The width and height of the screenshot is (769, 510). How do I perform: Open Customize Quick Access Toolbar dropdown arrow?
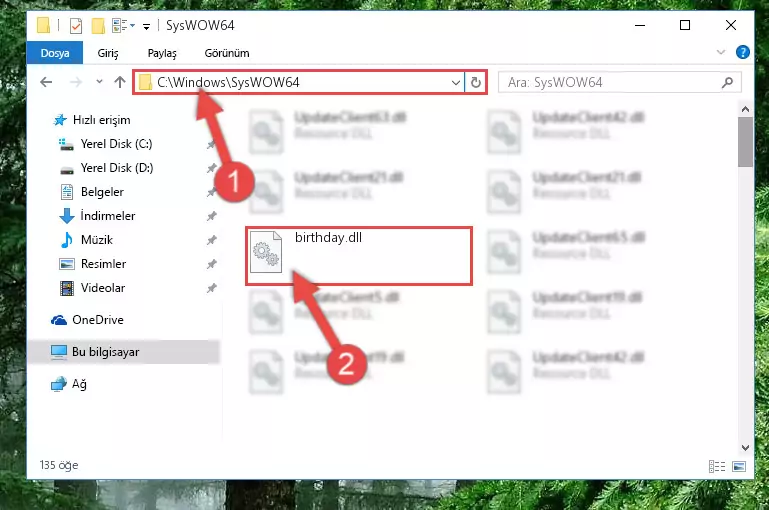point(146,26)
